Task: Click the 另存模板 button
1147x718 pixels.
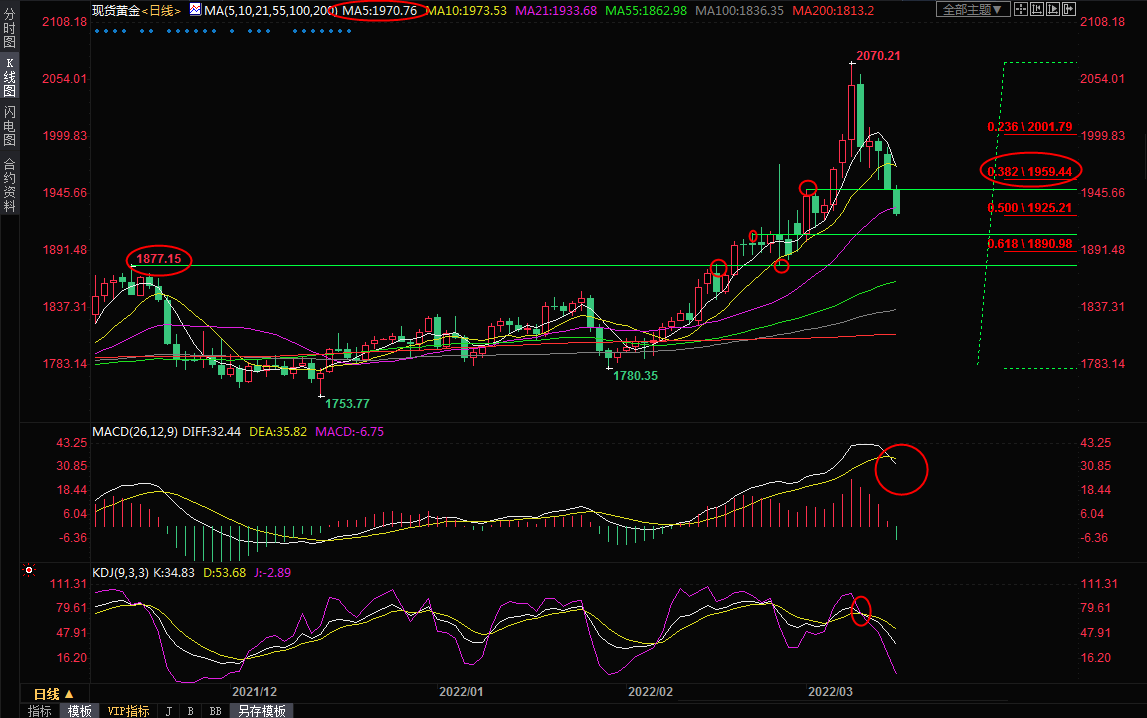Action: pyautogui.click(x=263, y=711)
